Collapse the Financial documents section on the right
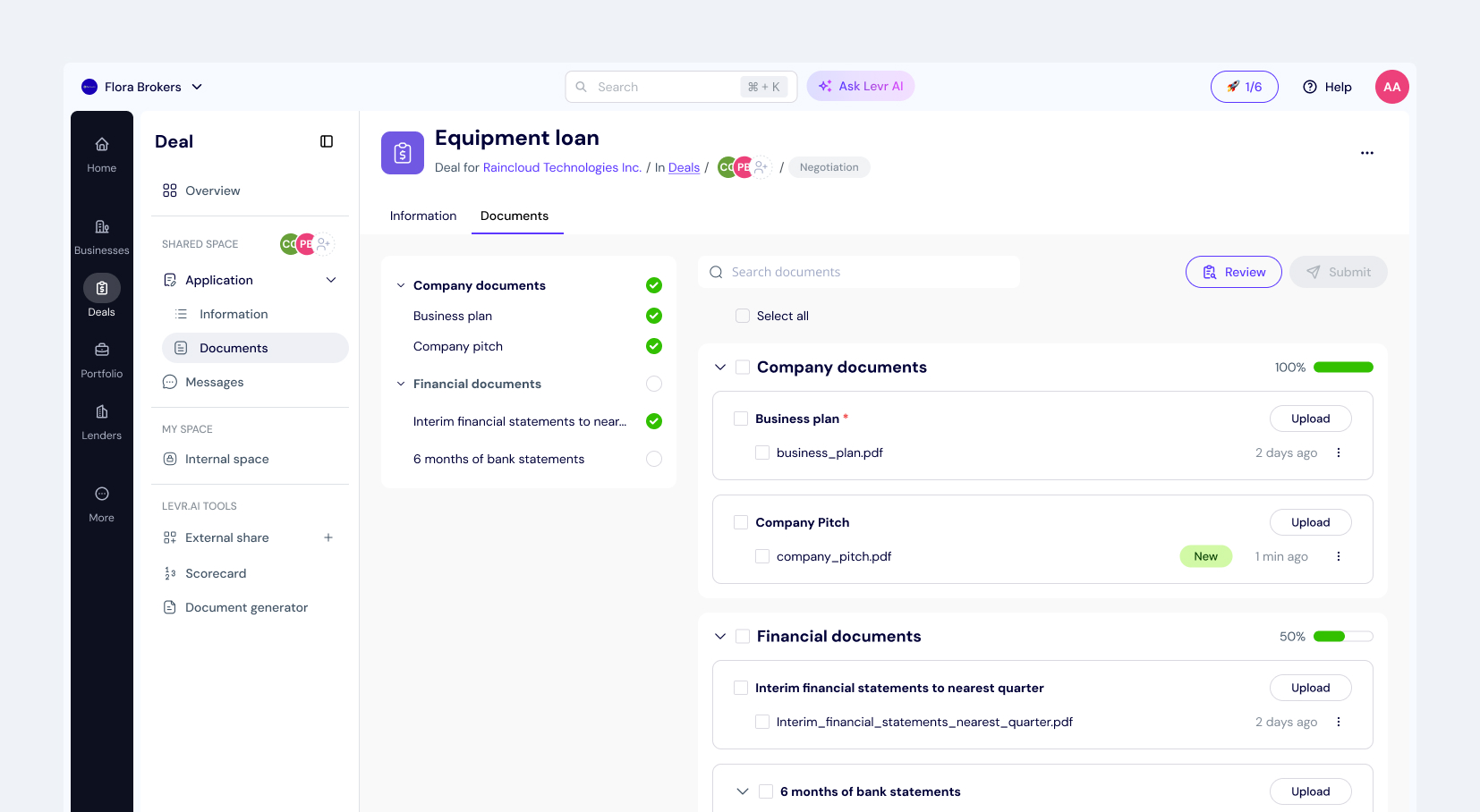1480x812 pixels. click(x=720, y=637)
